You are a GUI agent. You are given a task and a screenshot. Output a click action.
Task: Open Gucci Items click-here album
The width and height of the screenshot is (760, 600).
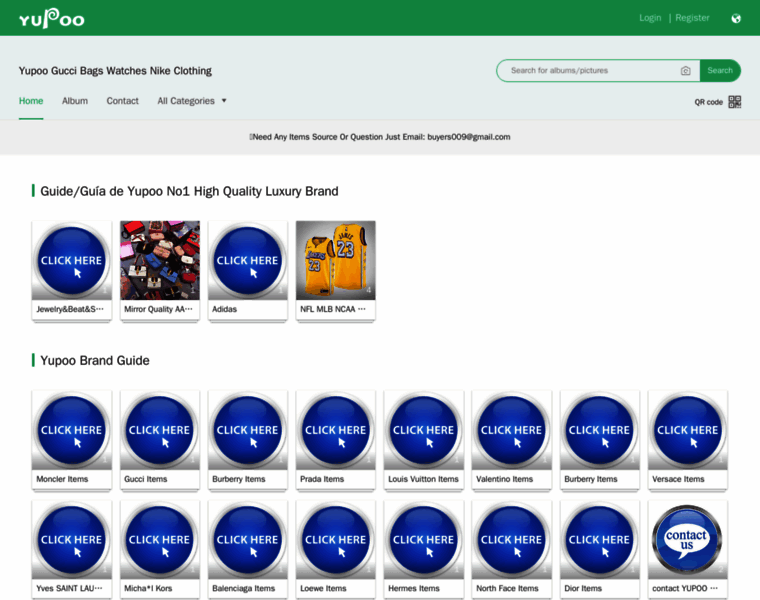[160, 430]
